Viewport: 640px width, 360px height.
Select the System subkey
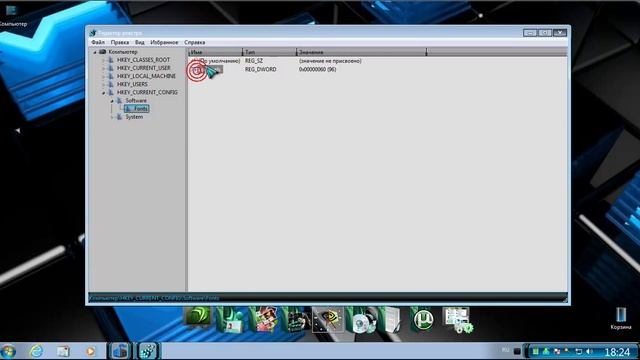coord(134,117)
